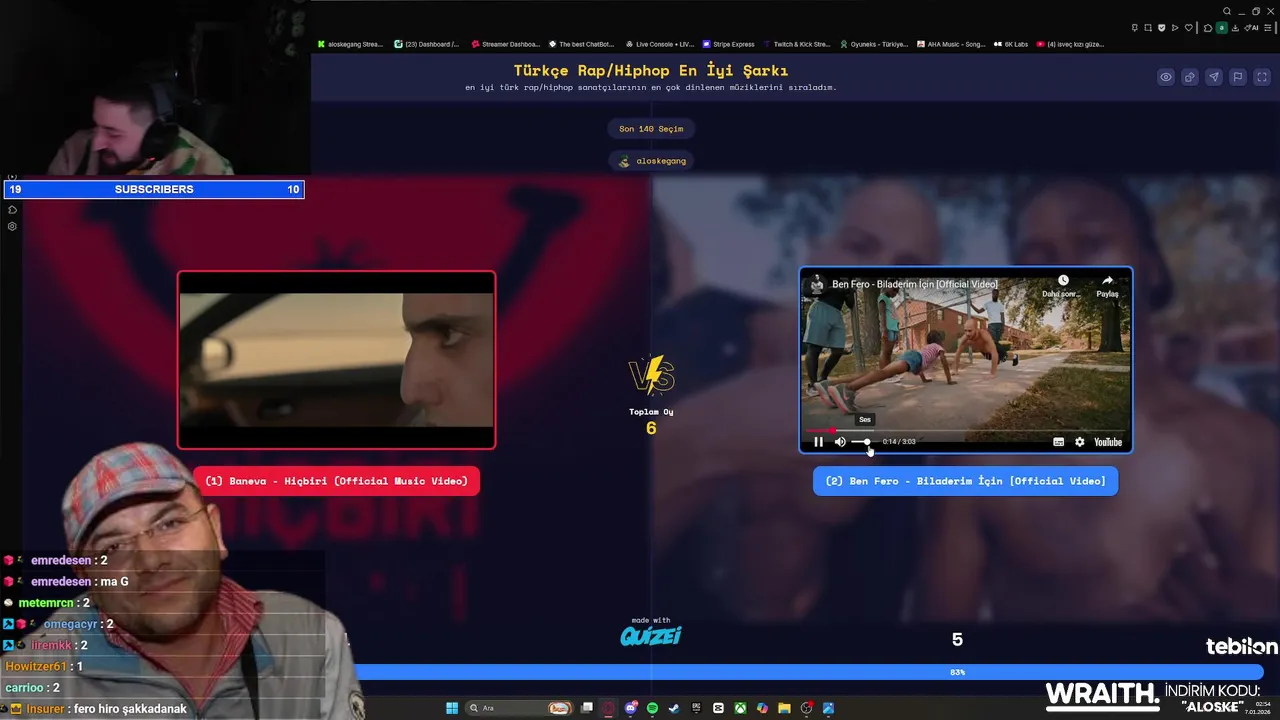This screenshot has width=1280, height=720.
Task: Open Discord from the taskbar
Action: click(631, 708)
